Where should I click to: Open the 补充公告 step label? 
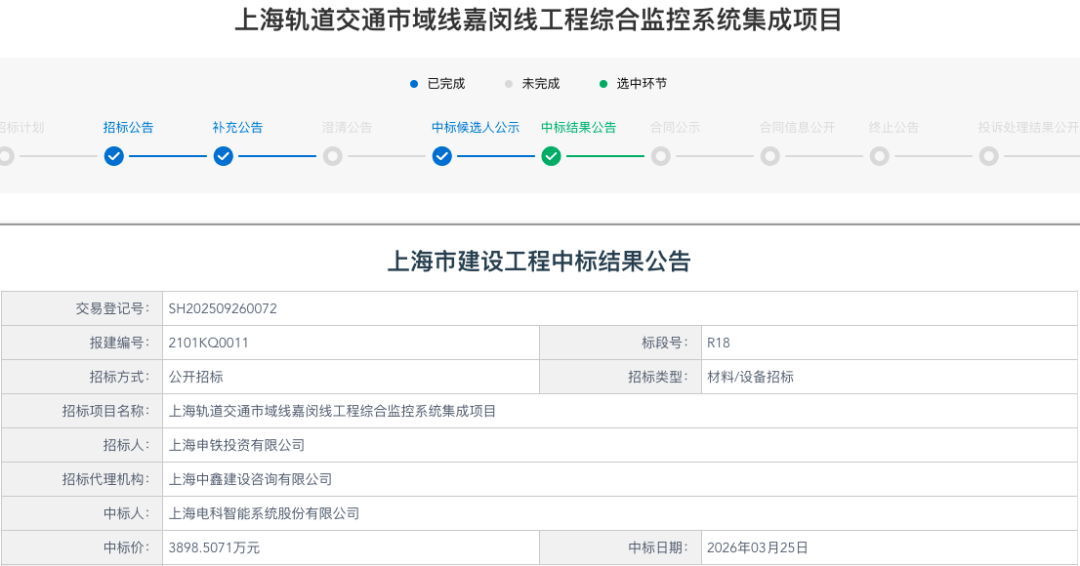click(237, 127)
